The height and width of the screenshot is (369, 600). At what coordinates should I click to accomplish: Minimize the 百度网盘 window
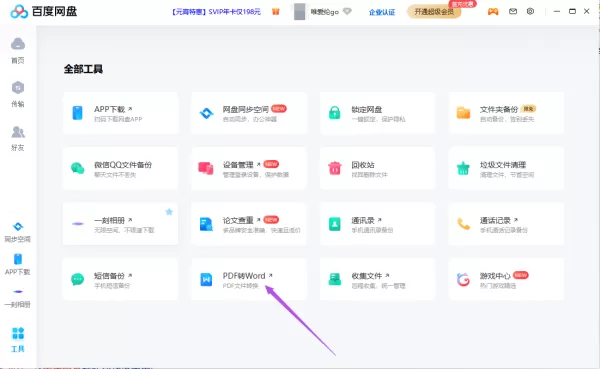click(x=557, y=11)
